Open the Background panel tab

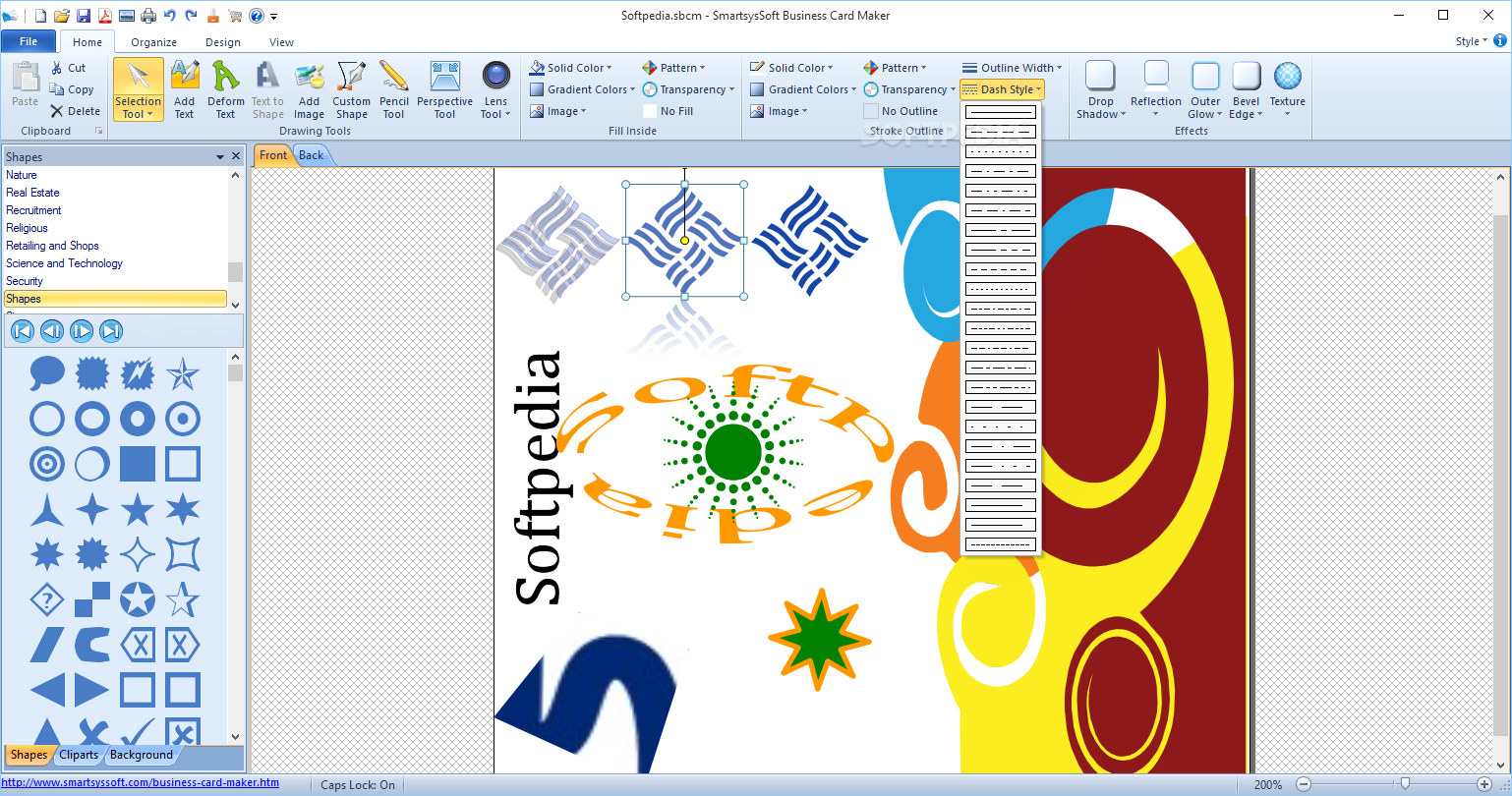pyautogui.click(x=142, y=755)
